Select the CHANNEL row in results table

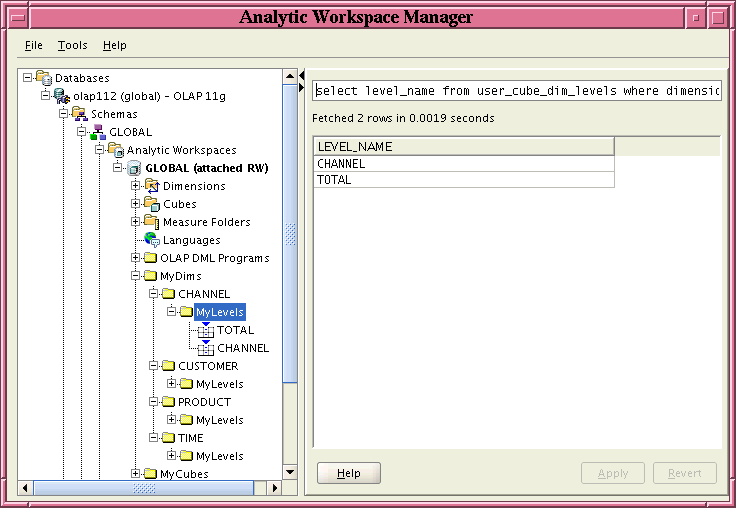pyautogui.click(x=463, y=163)
